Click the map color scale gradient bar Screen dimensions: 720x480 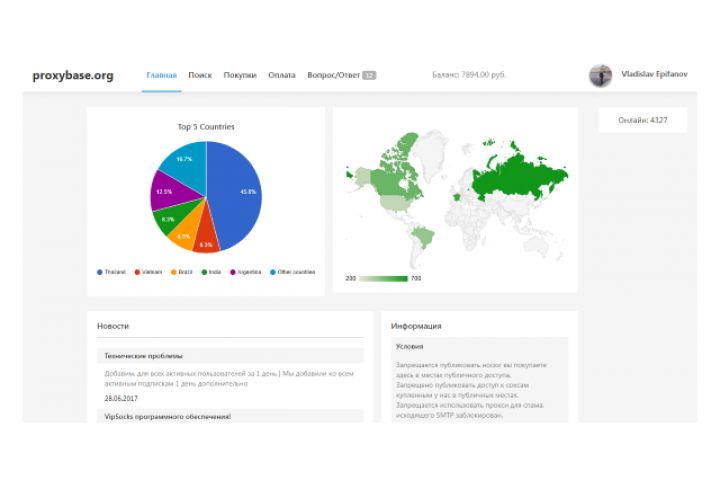coord(383,278)
